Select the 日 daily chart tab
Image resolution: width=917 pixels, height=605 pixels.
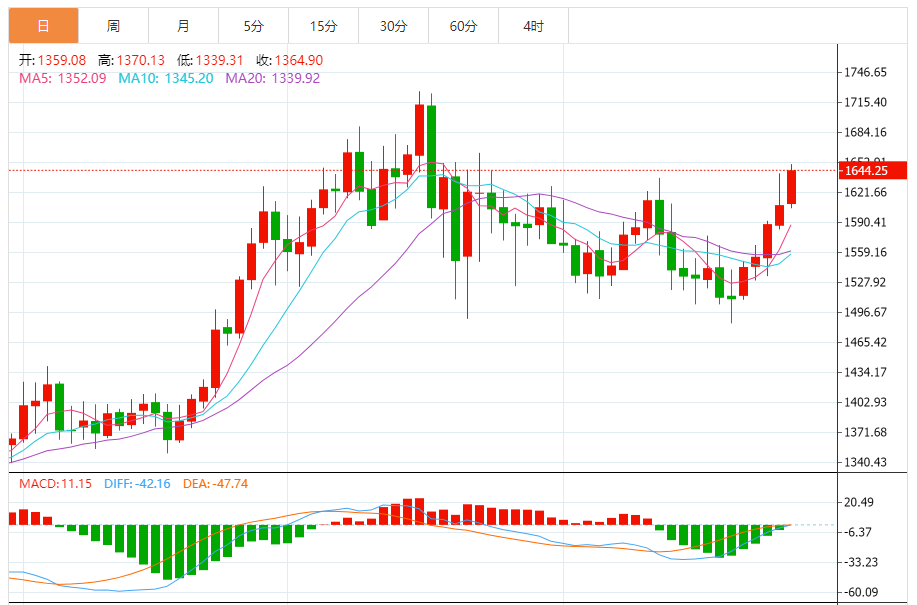(x=43, y=26)
